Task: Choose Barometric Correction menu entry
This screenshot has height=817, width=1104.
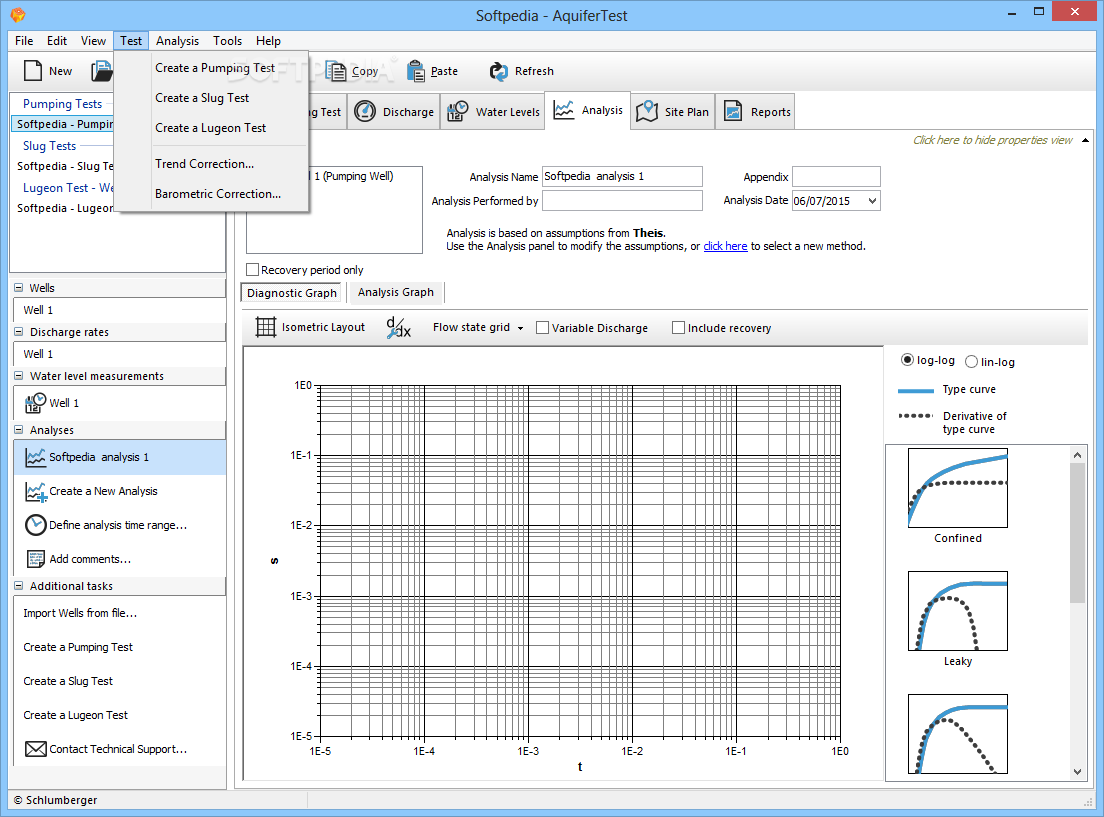Action: click(x=218, y=194)
